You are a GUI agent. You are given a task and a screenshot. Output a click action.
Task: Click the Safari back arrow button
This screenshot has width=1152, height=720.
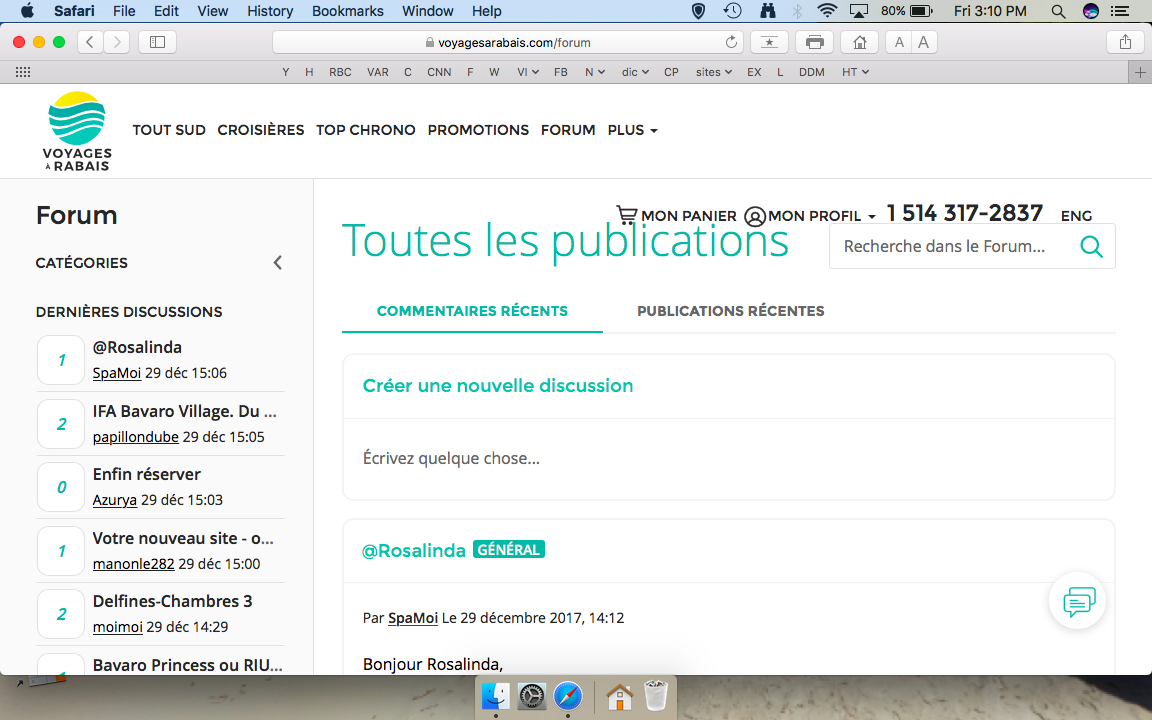click(90, 42)
